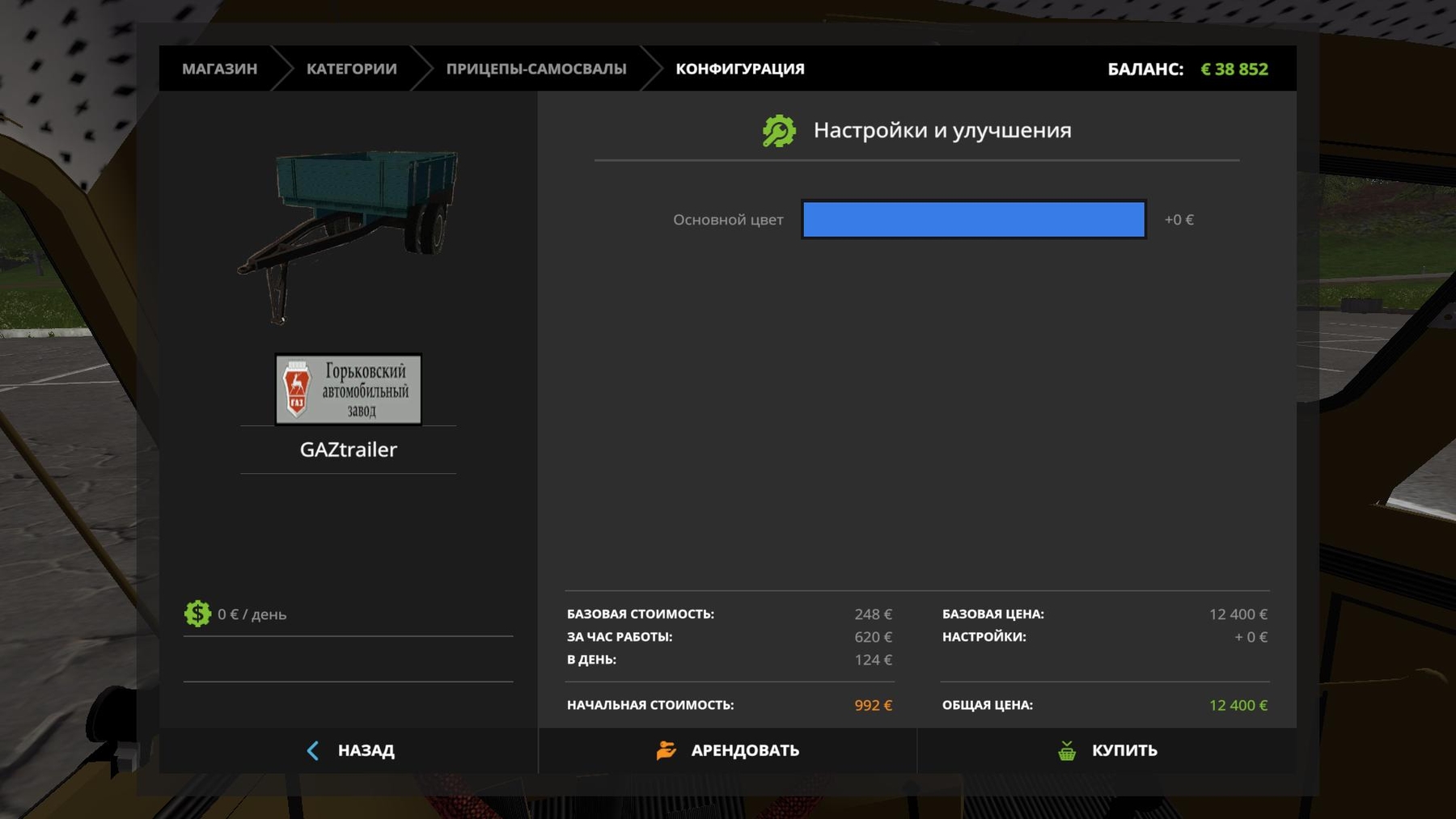Click the green dollar daily cost icon
The image size is (1456, 819).
(197, 614)
